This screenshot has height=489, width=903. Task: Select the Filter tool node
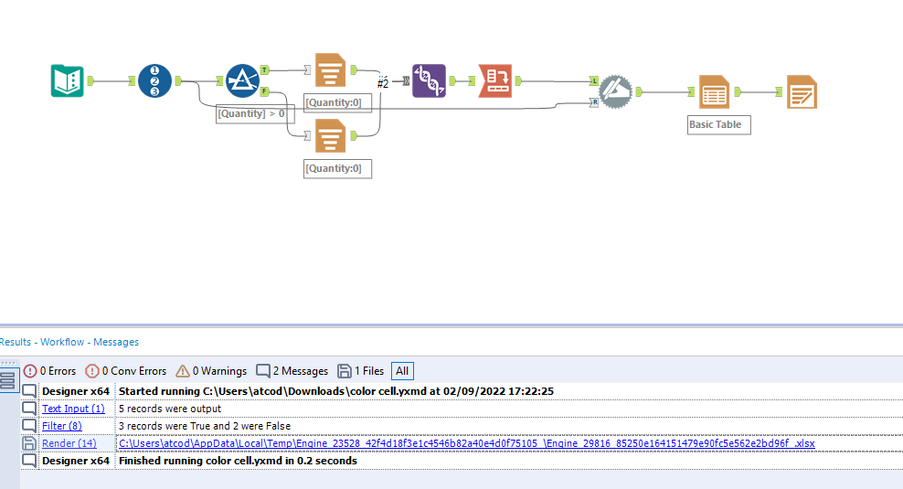click(x=242, y=81)
